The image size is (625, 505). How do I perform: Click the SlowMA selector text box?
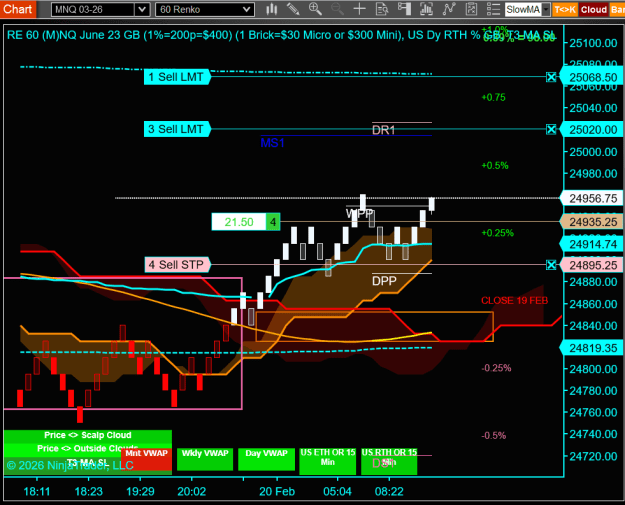[x=523, y=10]
